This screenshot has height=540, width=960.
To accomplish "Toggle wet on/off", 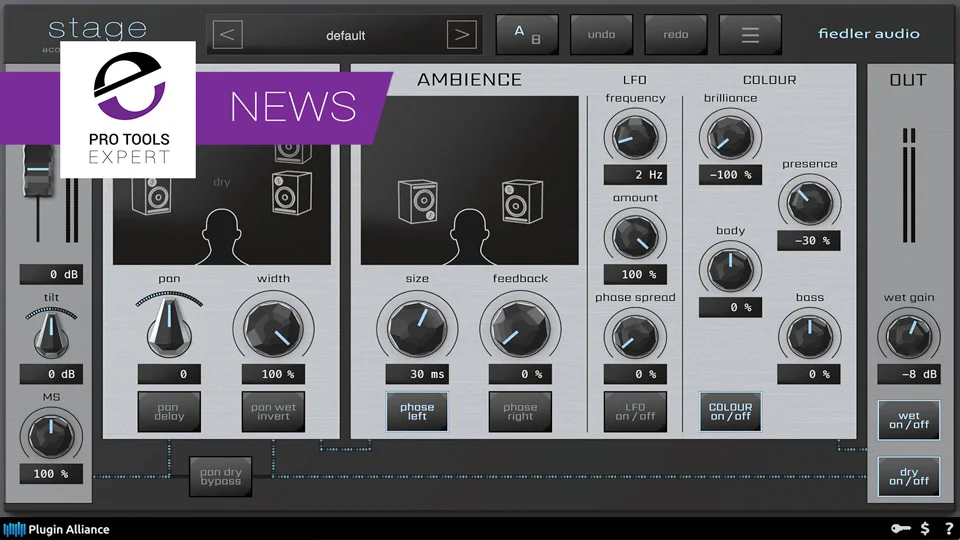I will (x=909, y=420).
